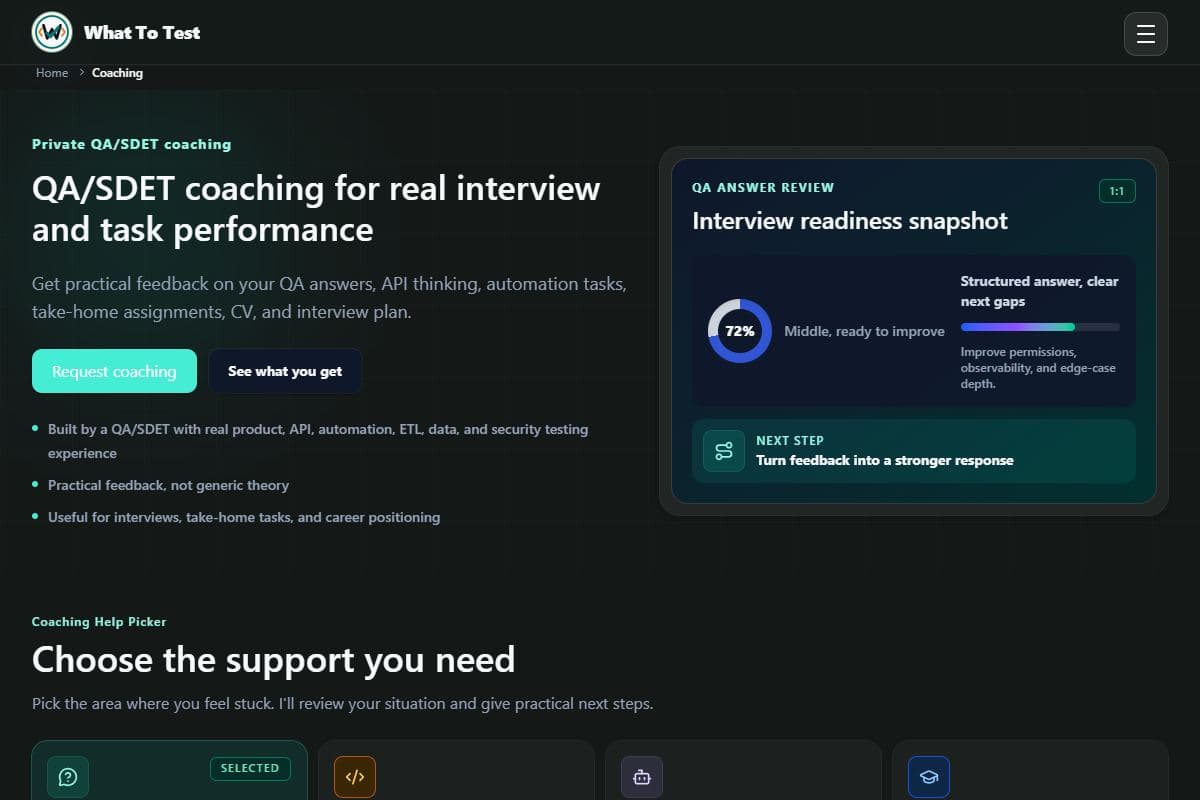The image size is (1200, 800).
Task: Select the graduation cap card icon
Action: (929, 777)
